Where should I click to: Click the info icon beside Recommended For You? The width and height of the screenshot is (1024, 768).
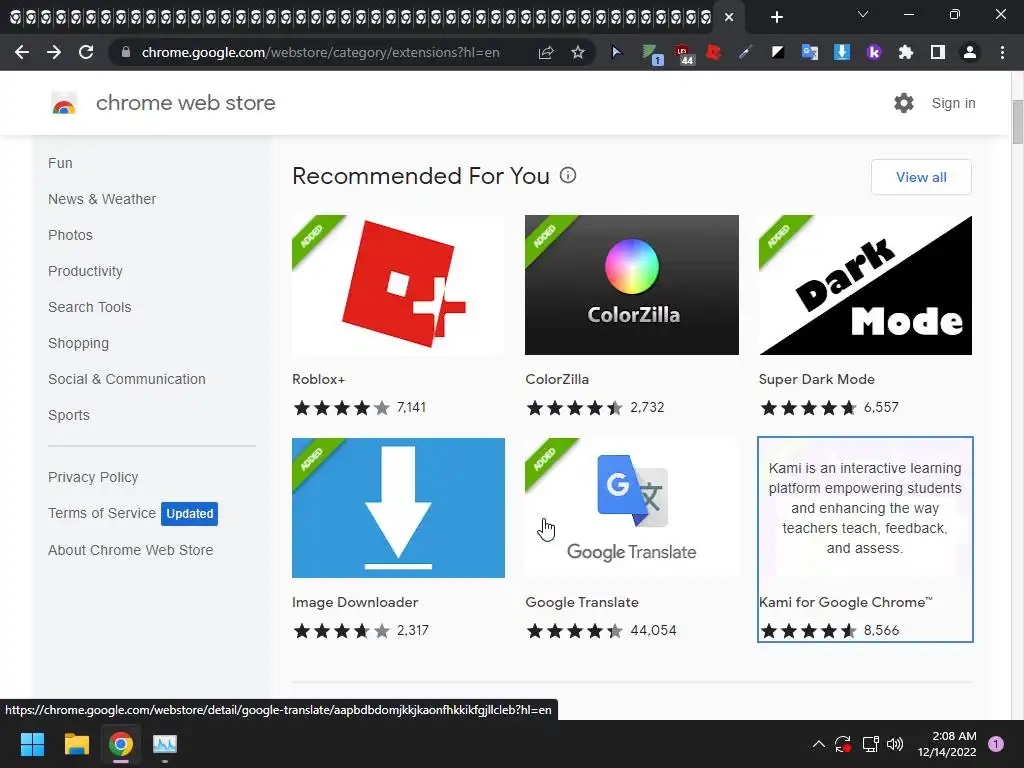point(568,175)
